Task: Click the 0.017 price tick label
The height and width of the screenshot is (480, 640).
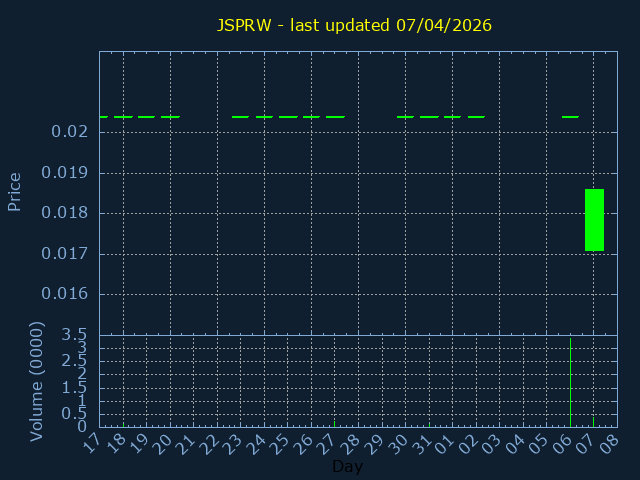Action: coord(65,254)
